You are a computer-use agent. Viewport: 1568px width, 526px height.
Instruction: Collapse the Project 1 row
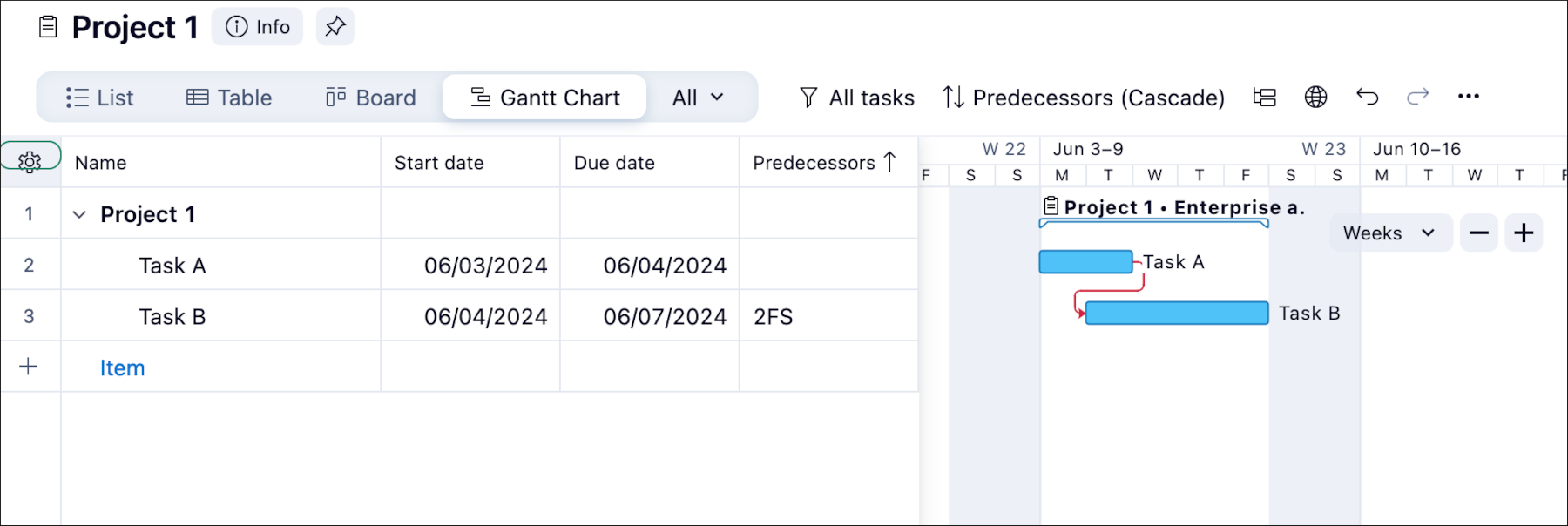click(79, 214)
